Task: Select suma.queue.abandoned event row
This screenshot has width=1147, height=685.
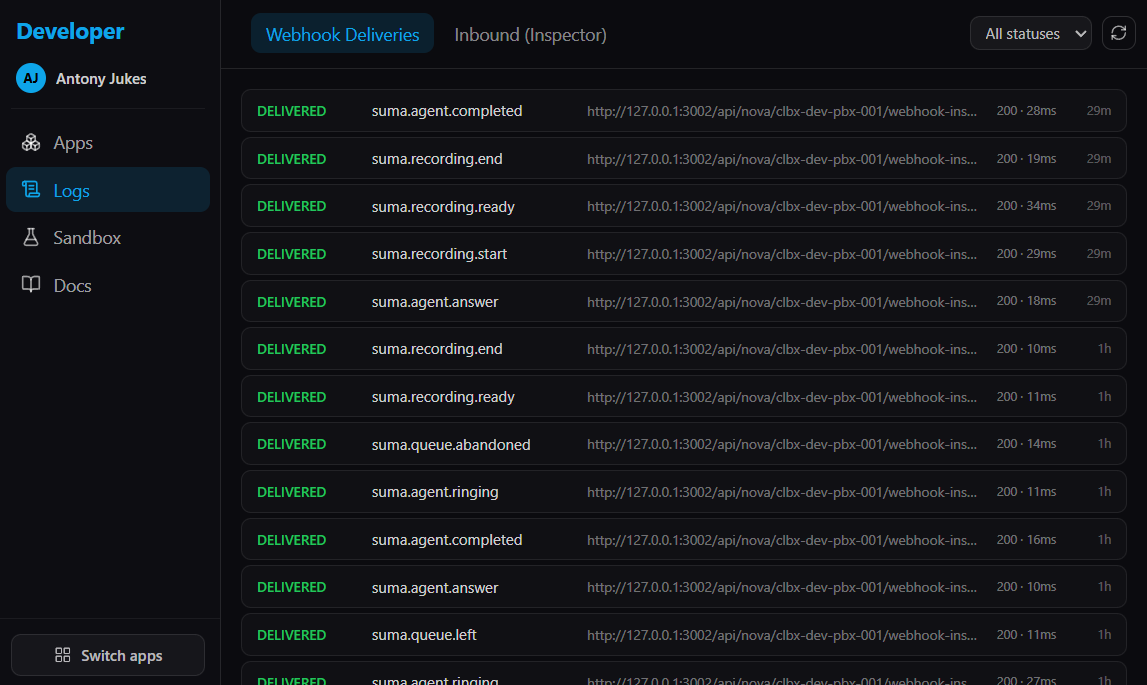Action: [683, 444]
